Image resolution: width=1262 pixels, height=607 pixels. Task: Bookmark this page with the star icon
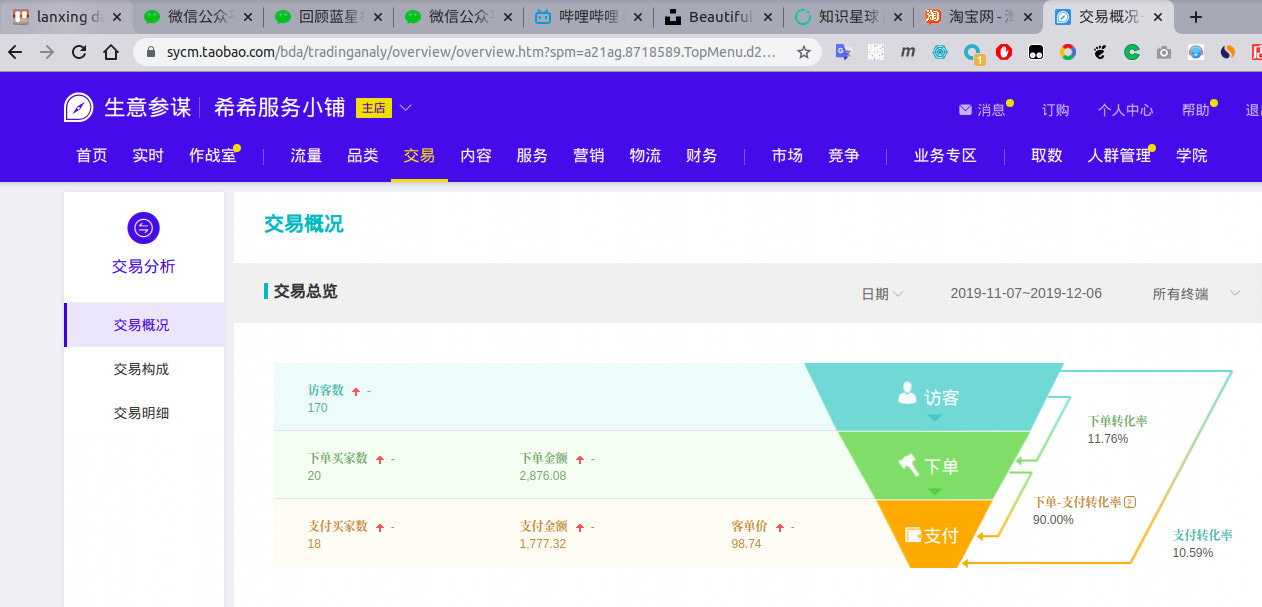804,52
